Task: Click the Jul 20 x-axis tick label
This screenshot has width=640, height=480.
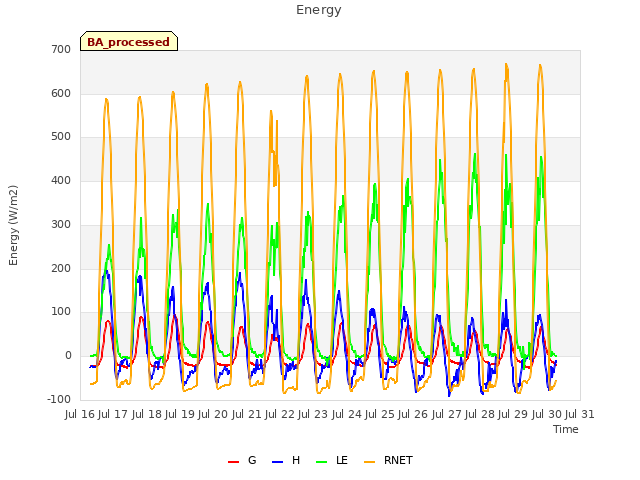Action: (x=213, y=415)
